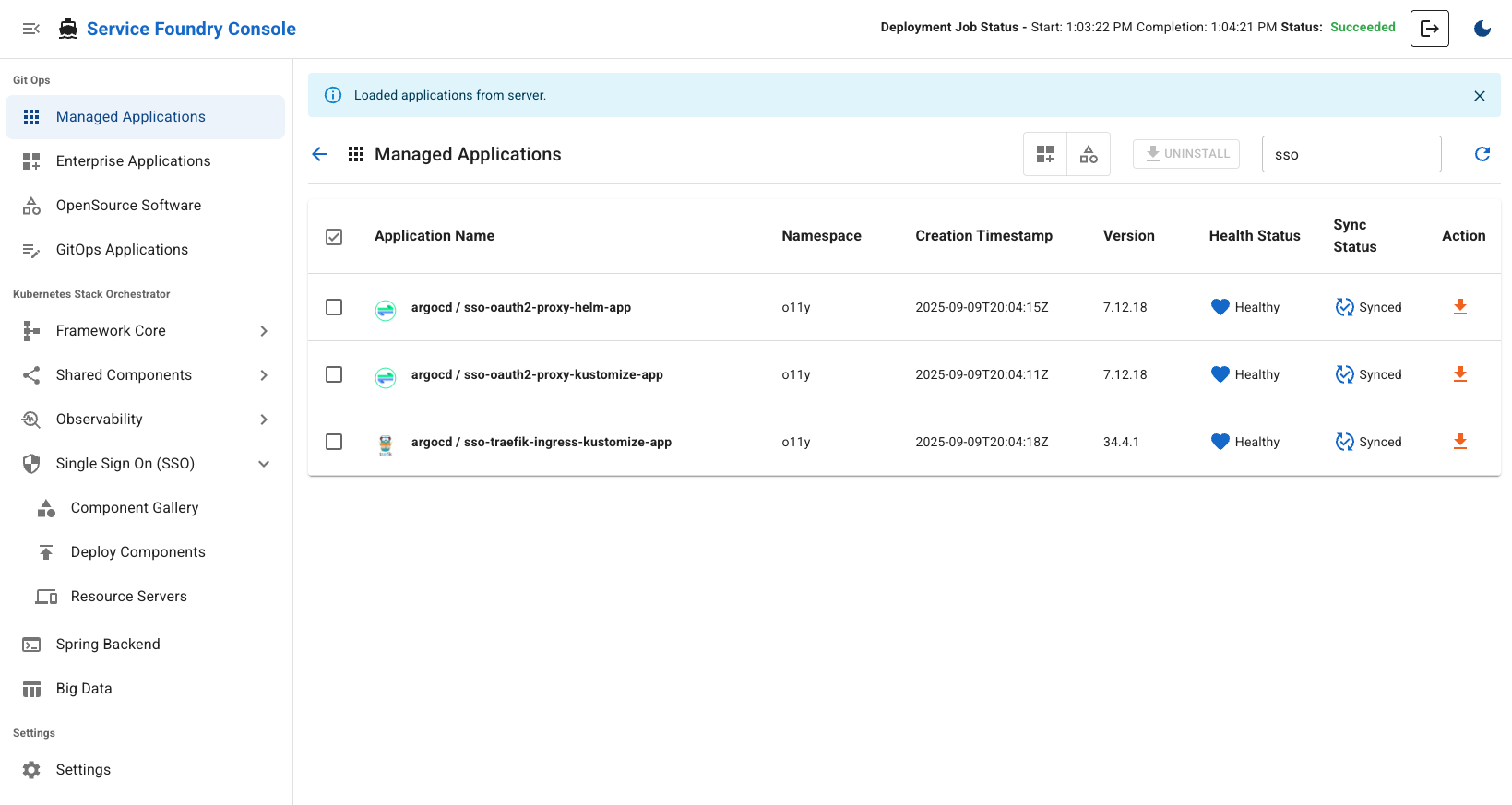1512x805 pixels.
Task: Click the Service Foundry ship logo
Action: (68, 29)
